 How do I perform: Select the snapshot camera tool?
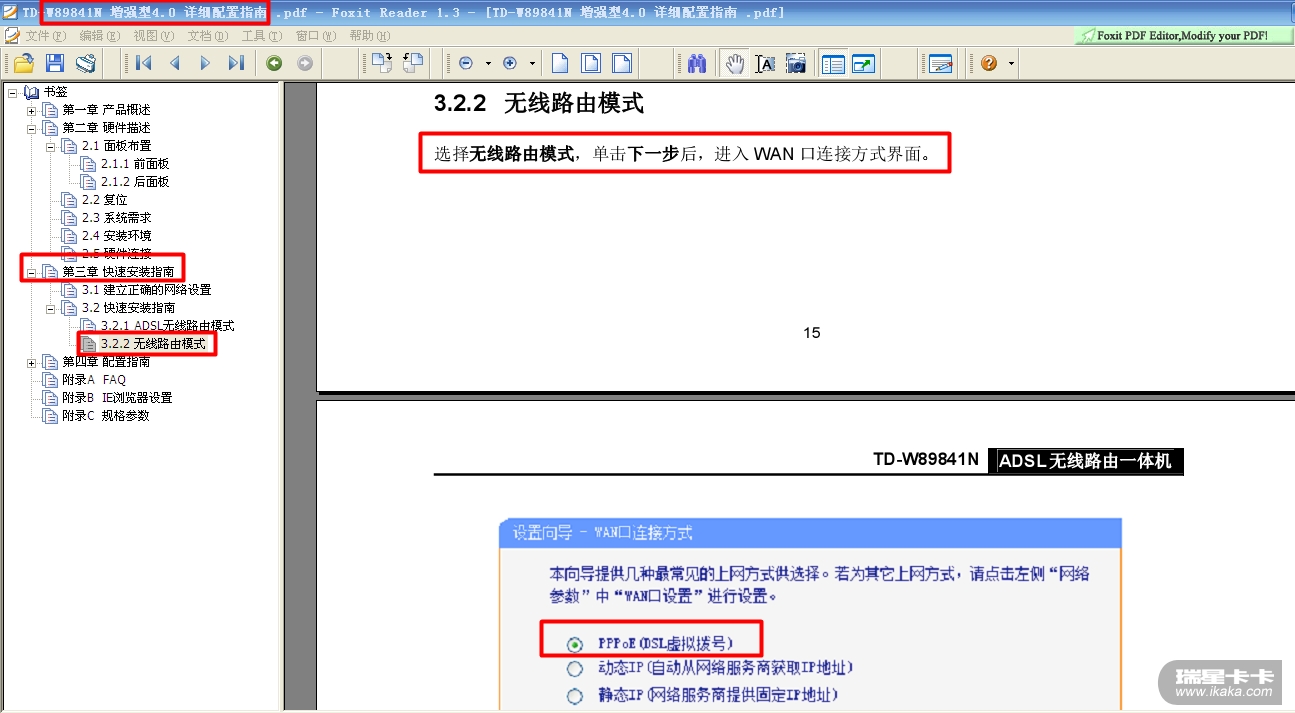796,63
